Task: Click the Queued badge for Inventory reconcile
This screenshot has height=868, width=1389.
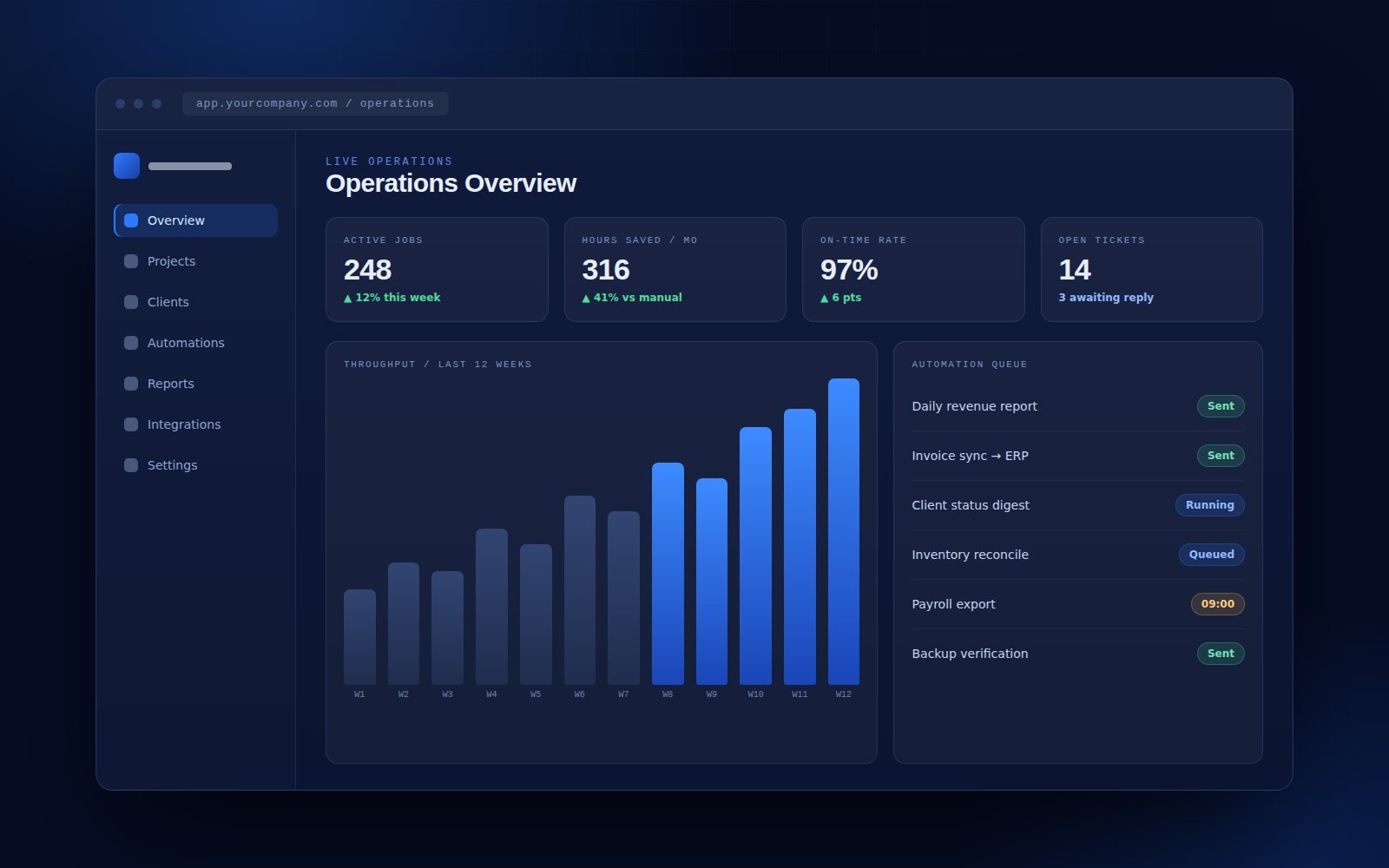Action: pyautogui.click(x=1212, y=555)
